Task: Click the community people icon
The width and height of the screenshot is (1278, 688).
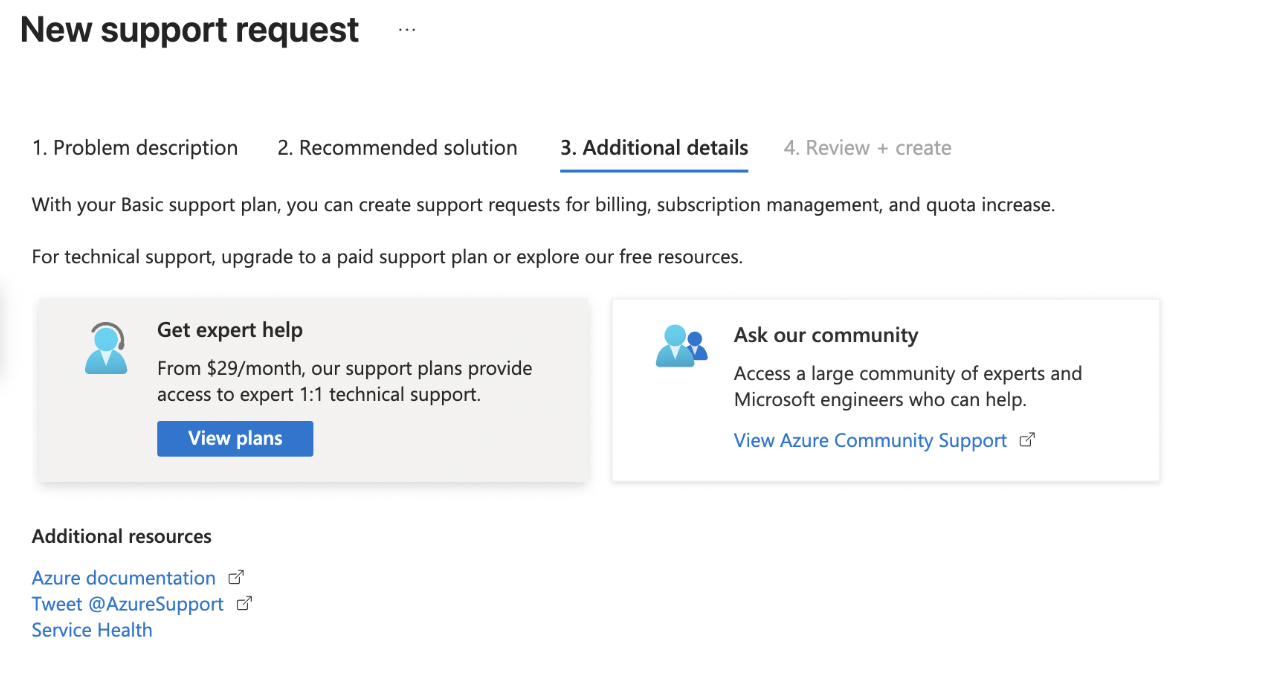Action: [681, 346]
